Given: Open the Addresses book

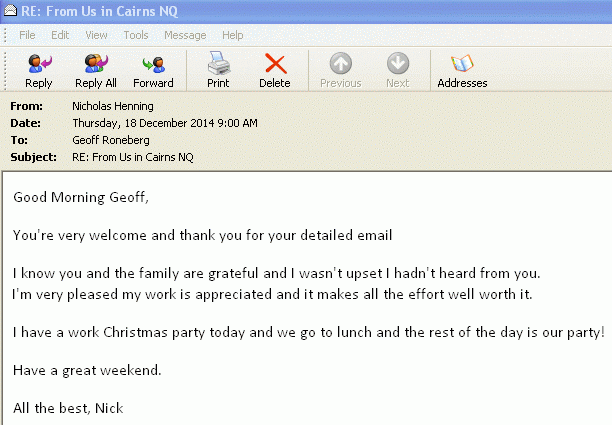Looking at the screenshot, I should tap(462, 71).
